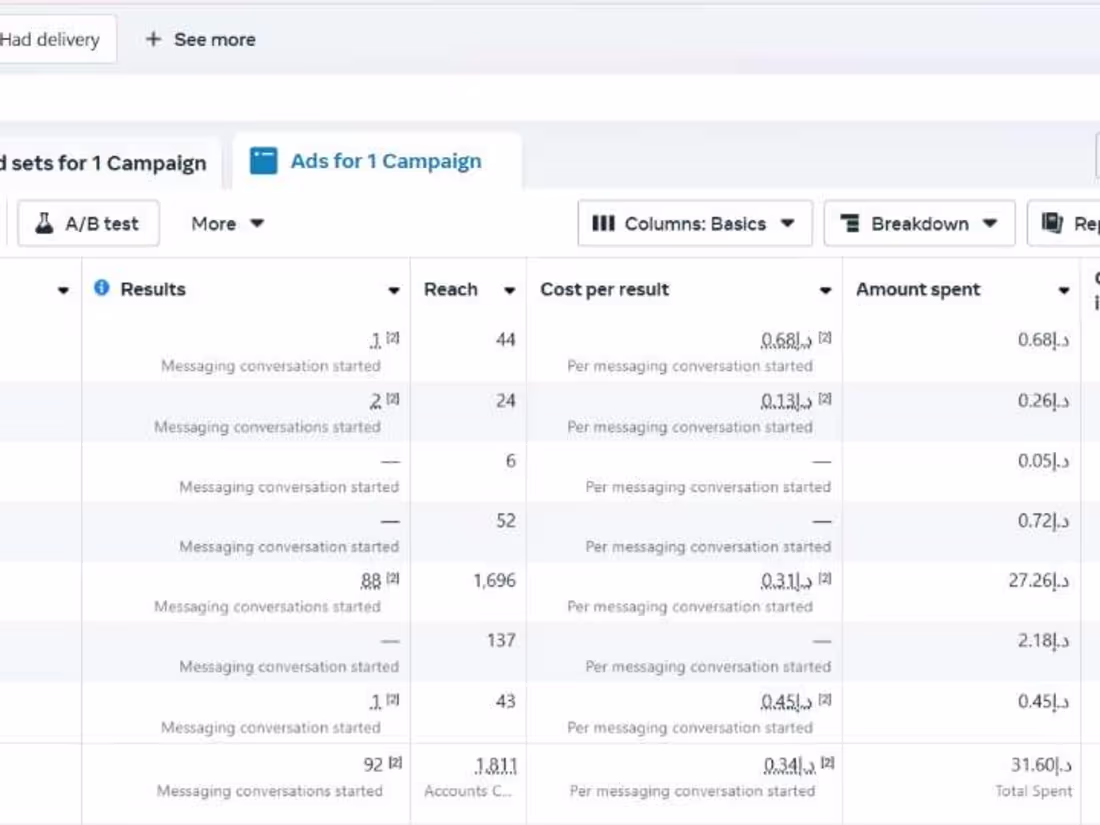Click the total reach 1,811 value
Image resolution: width=1100 pixels, height=825 pixels.
[495, 765]
